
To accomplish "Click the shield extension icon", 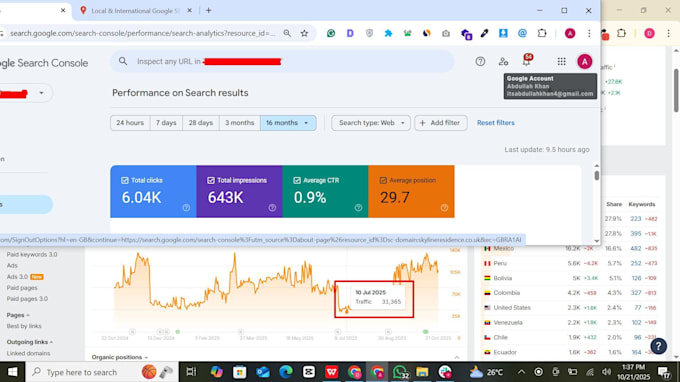I will (369, 33).
